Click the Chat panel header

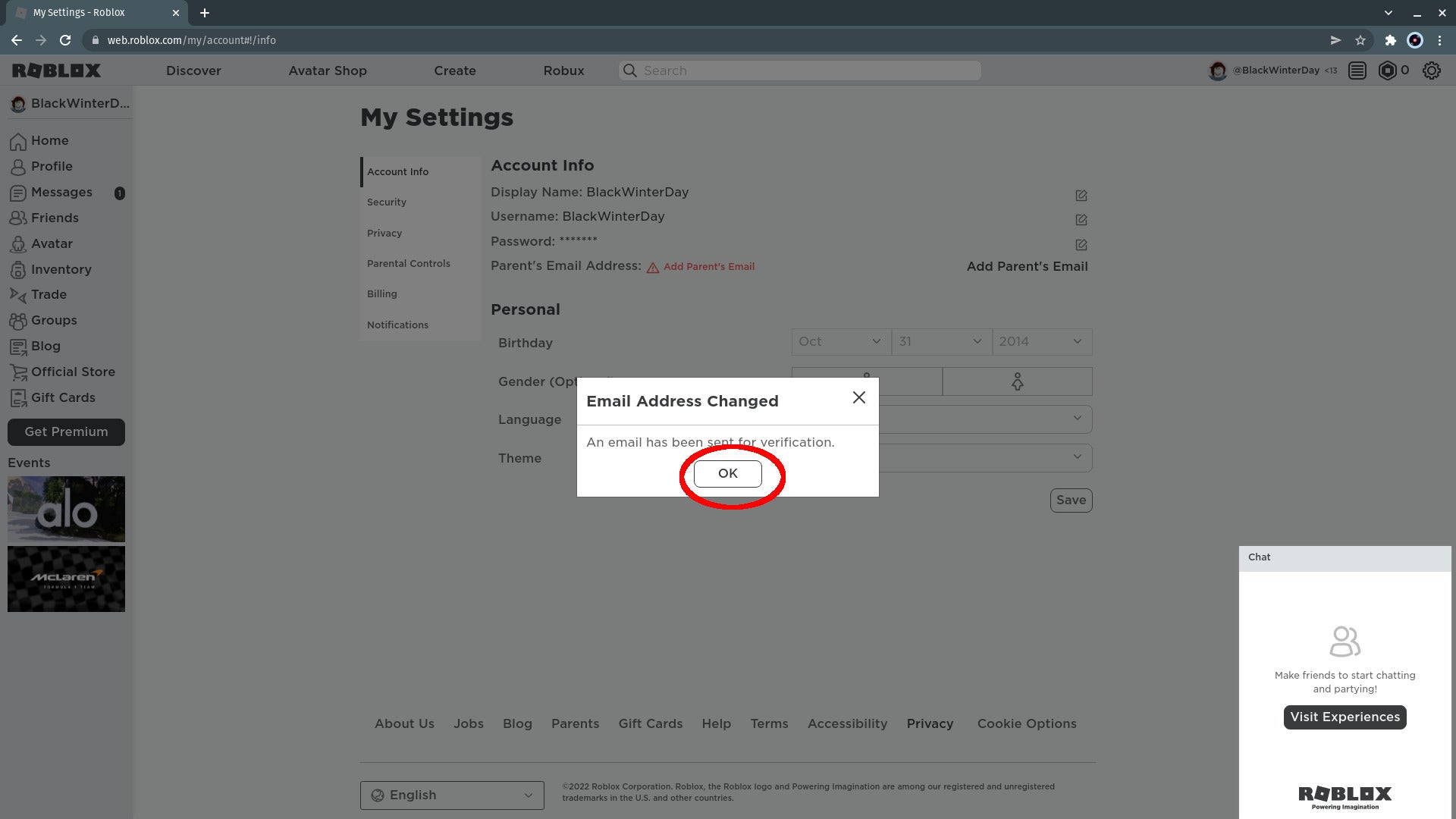[x=1345, y=557]
